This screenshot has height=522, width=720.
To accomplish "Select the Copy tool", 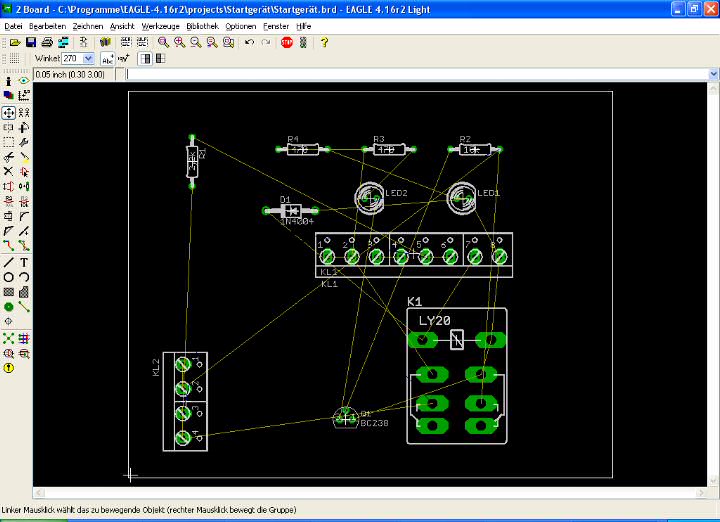I will [x=24, y=112].
